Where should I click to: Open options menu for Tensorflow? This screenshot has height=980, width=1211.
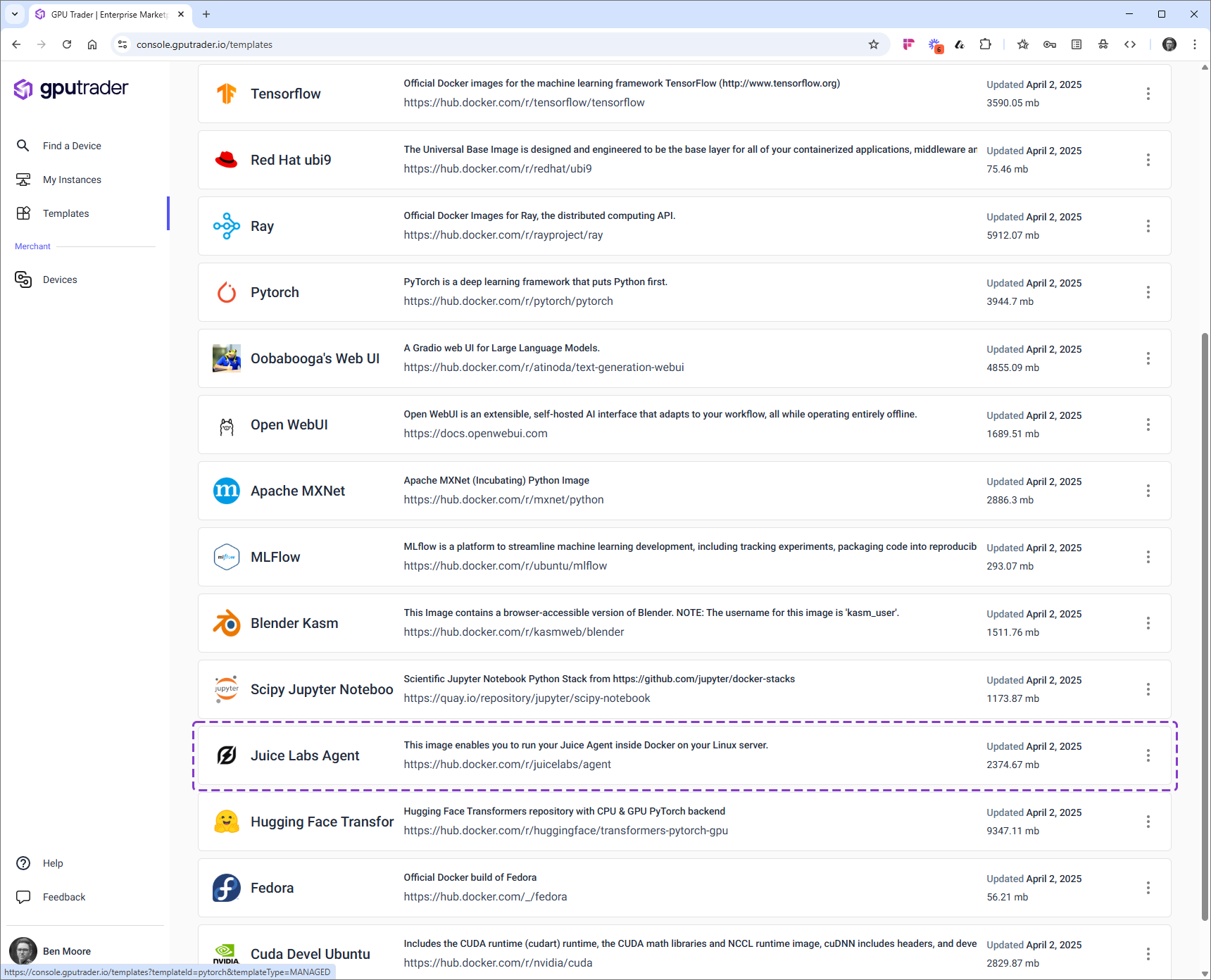pos(1148,94)
